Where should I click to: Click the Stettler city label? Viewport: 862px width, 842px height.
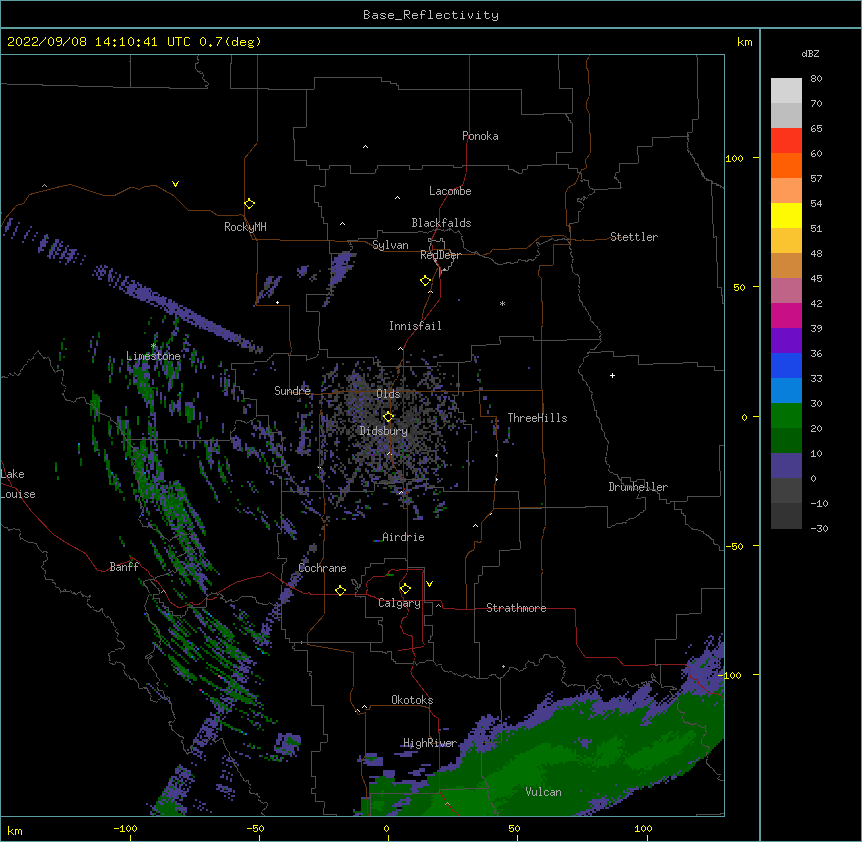pos(633,237)
